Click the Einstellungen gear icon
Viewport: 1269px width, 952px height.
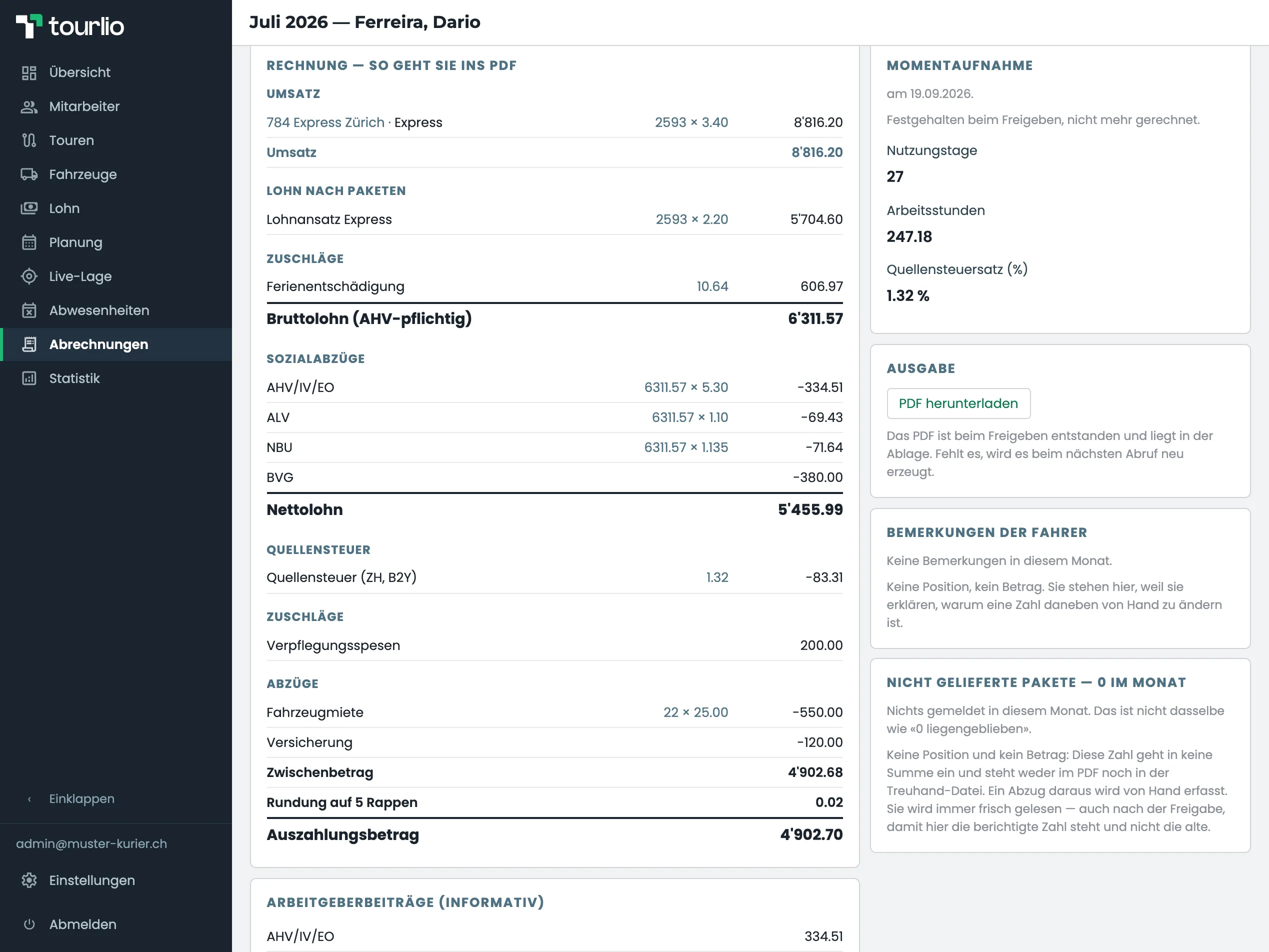pos(28,880)
